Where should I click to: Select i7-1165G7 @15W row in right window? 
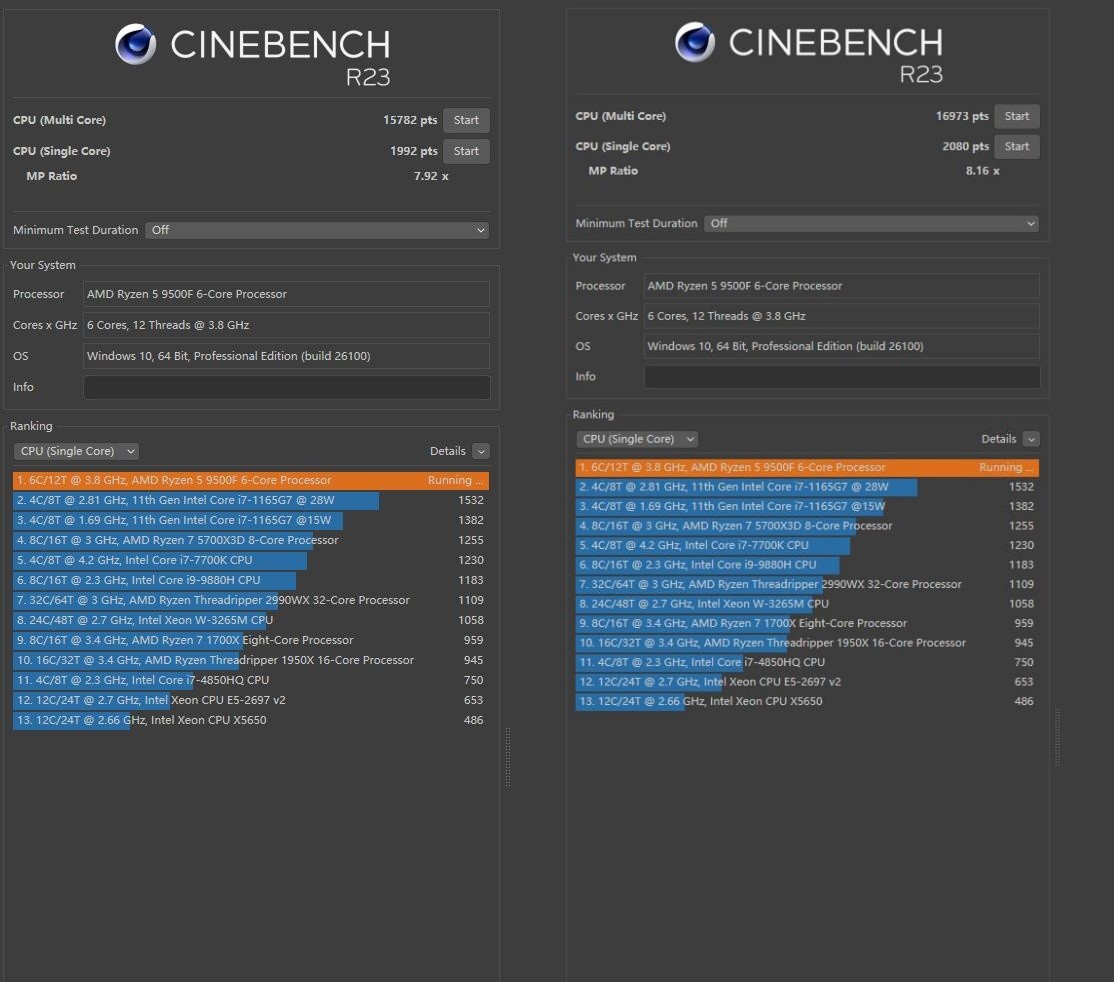pos(807,506)
